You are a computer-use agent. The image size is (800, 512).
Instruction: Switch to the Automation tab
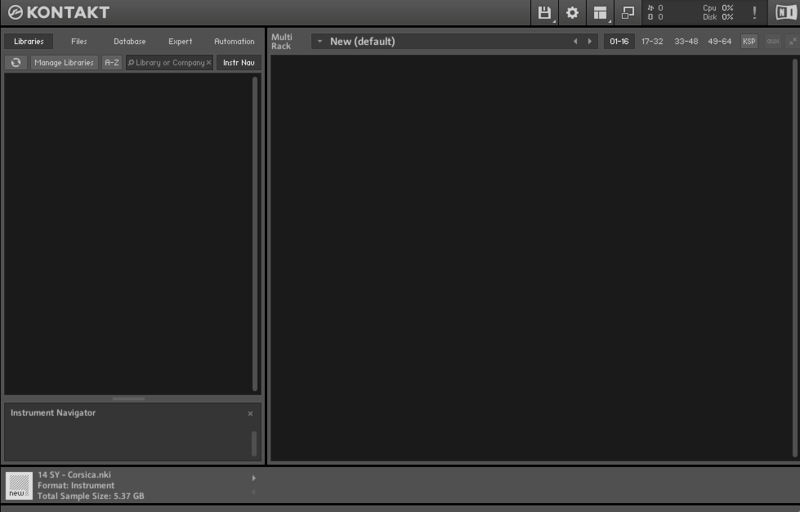click(x=234, y=41)
